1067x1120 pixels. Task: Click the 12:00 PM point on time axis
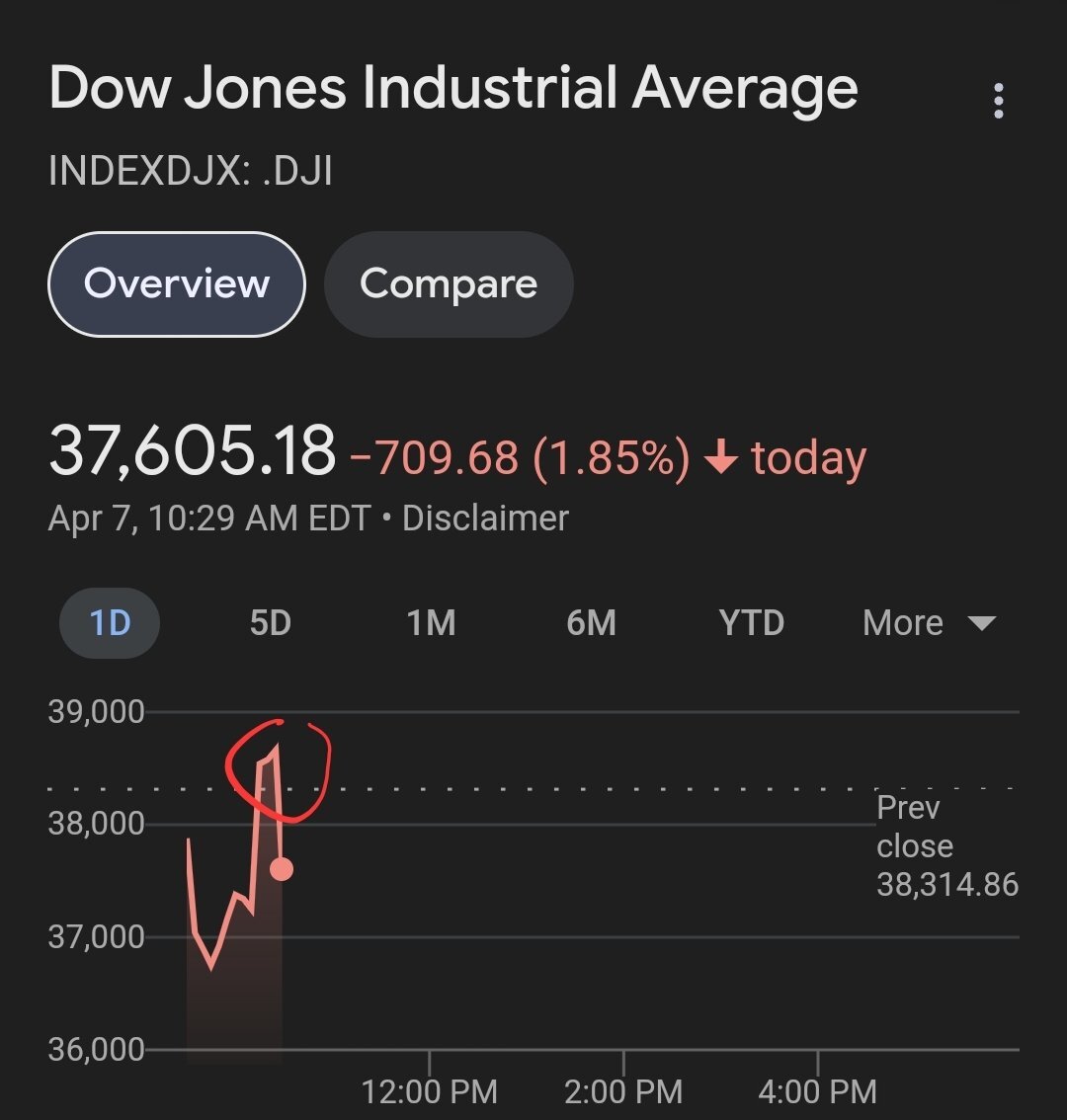point(430,1091)
